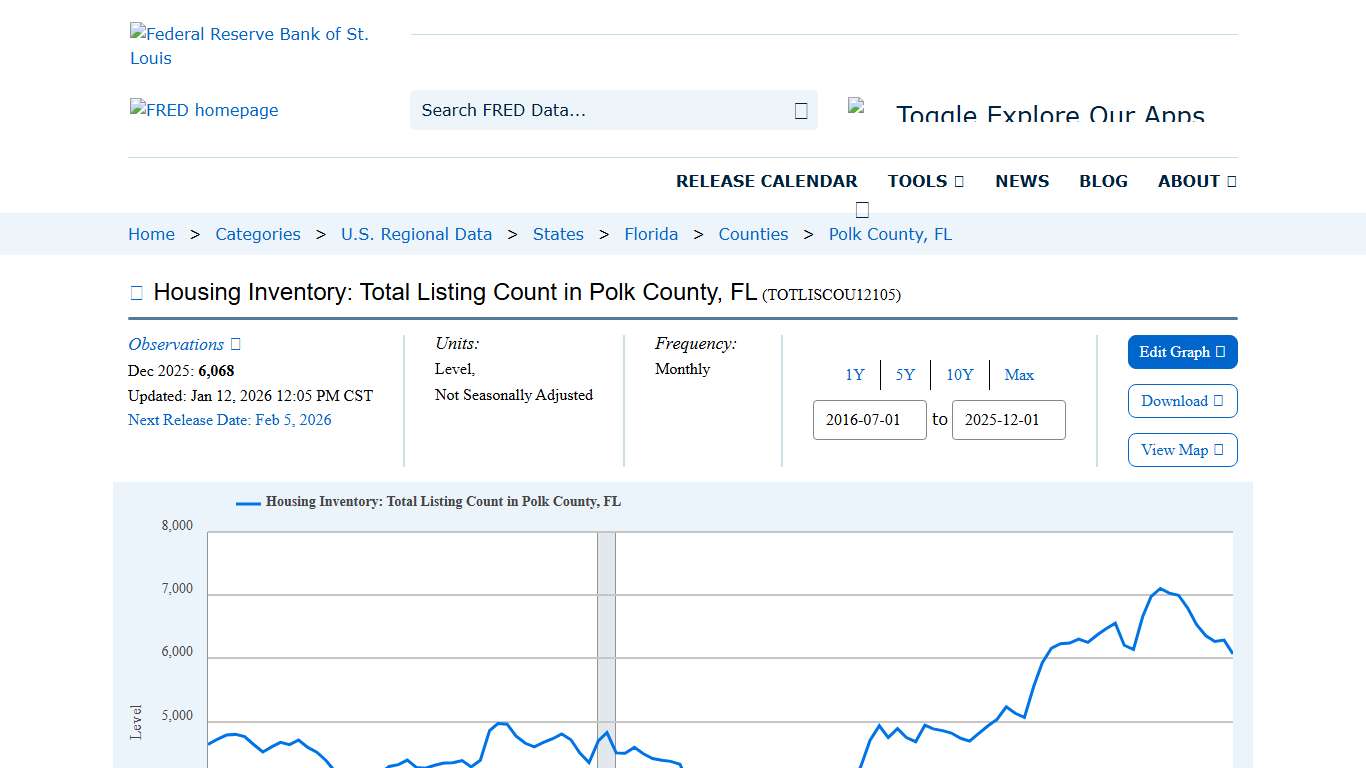Open the Next Release Date link

coord(229,420)
